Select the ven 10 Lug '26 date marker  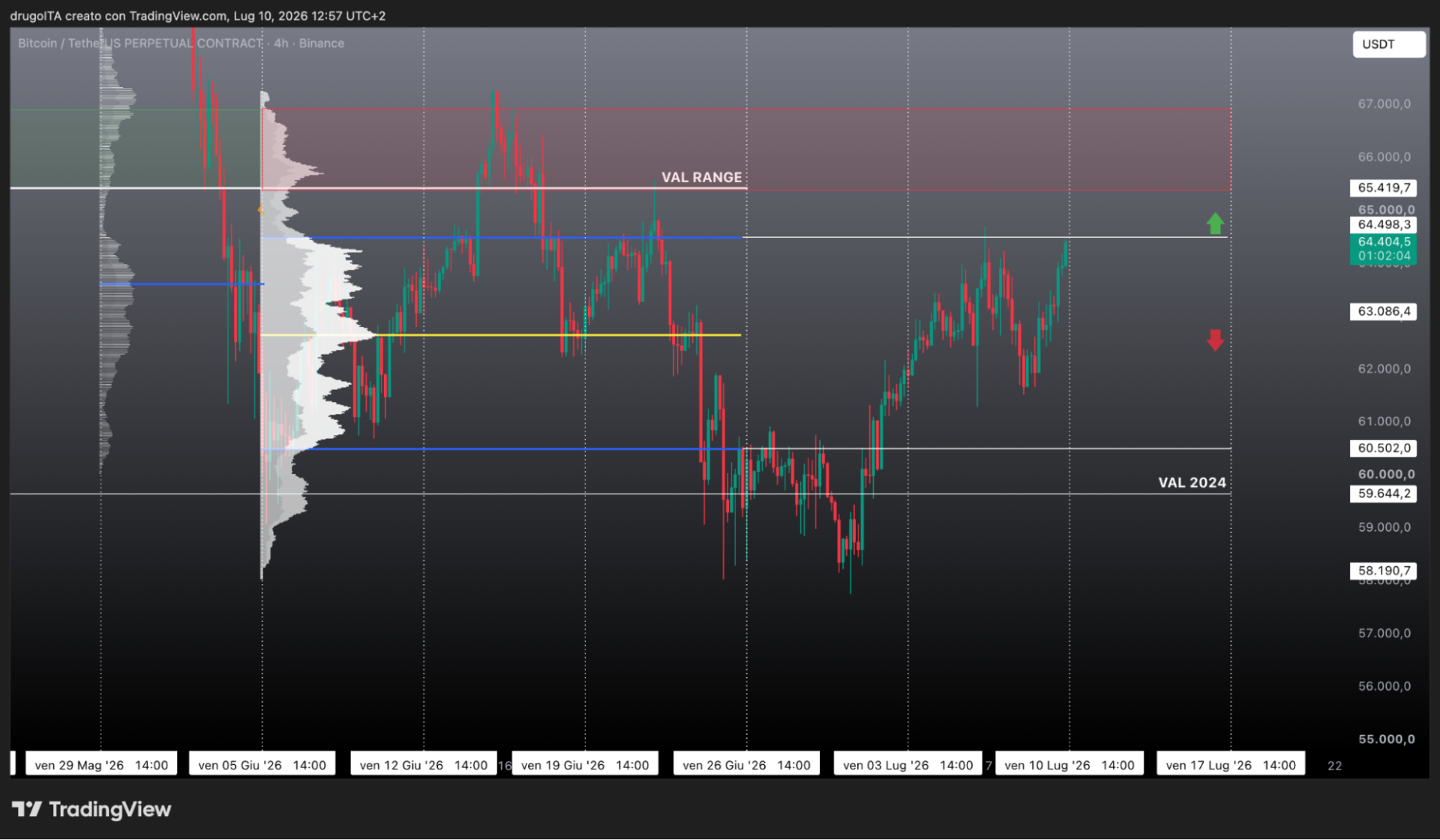click(x=1069, y=764)
